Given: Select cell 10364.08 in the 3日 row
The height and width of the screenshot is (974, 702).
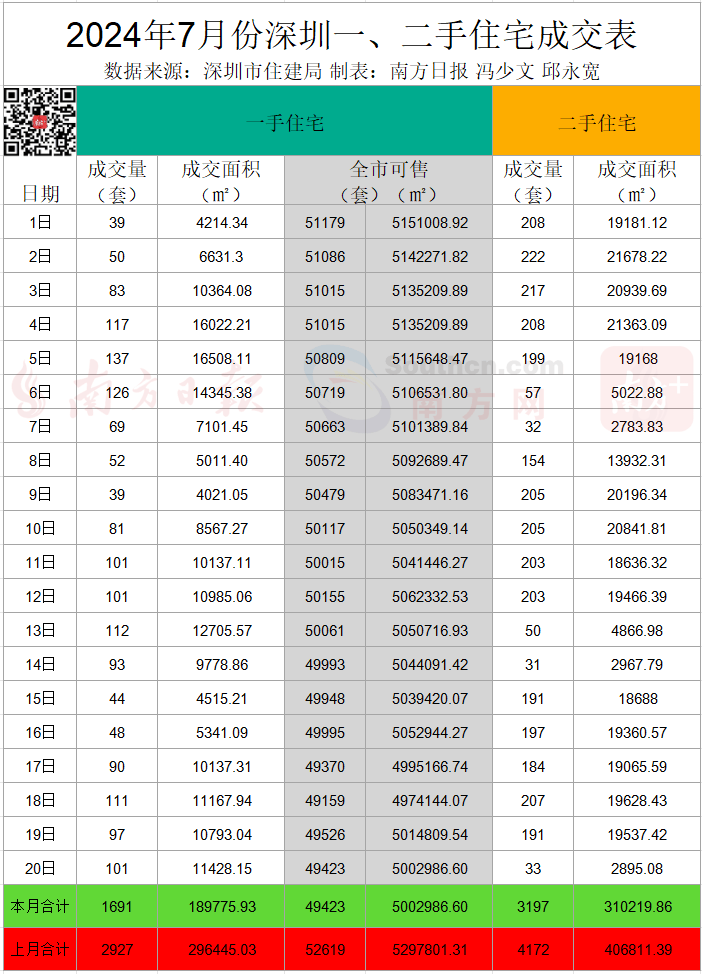Looking at the screenshot, I should pyautogui.click(x=222, y=291).
